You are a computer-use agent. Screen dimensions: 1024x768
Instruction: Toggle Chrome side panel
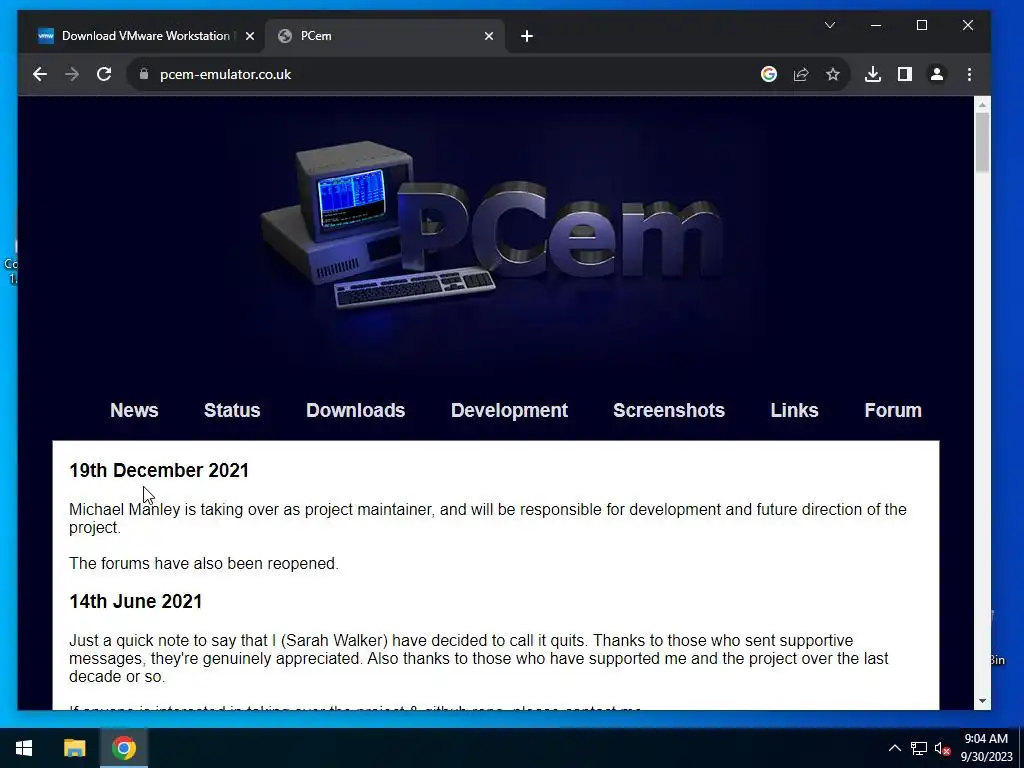(x=904, y=74)
